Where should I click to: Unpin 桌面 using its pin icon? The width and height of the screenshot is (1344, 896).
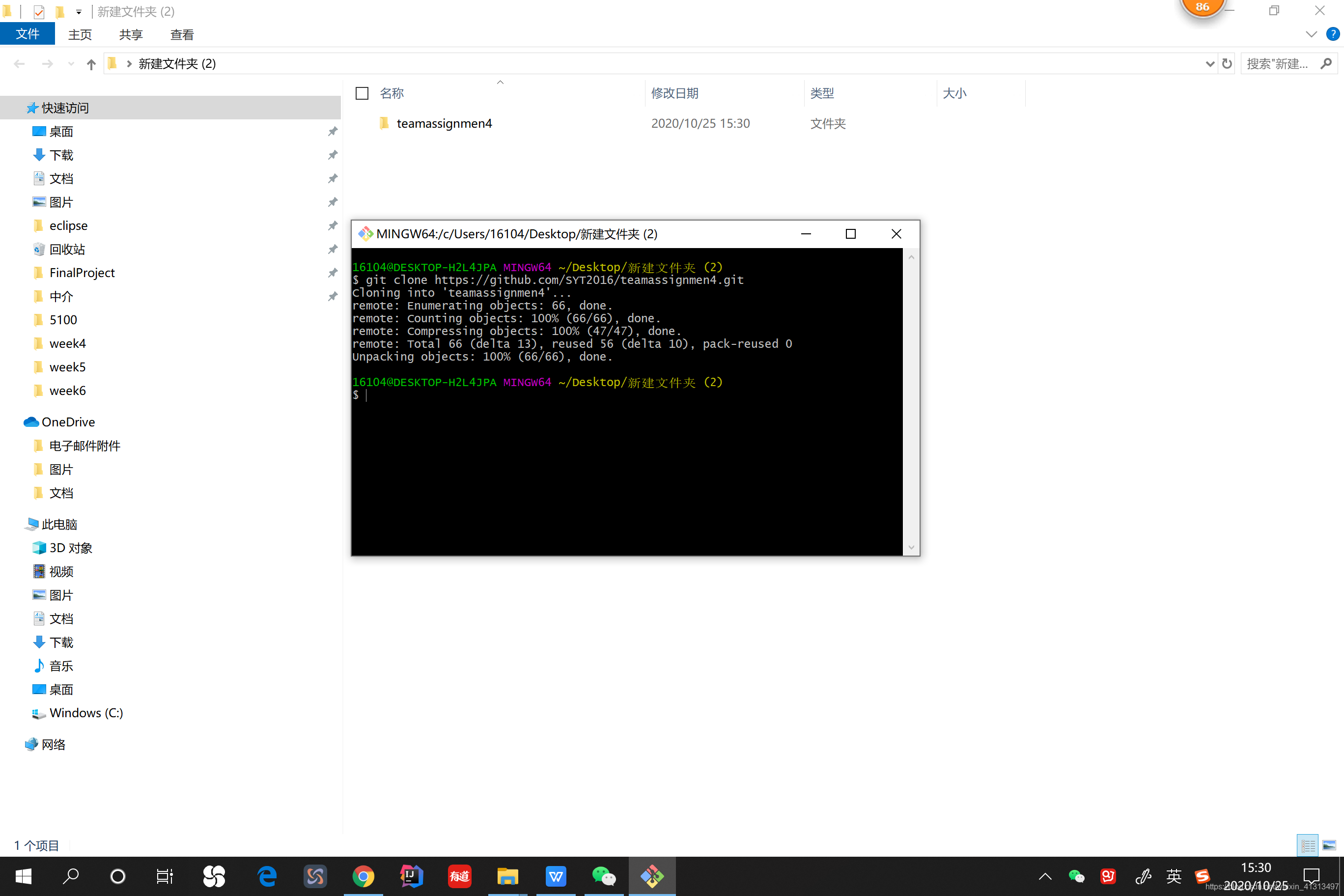pos(332,132)
